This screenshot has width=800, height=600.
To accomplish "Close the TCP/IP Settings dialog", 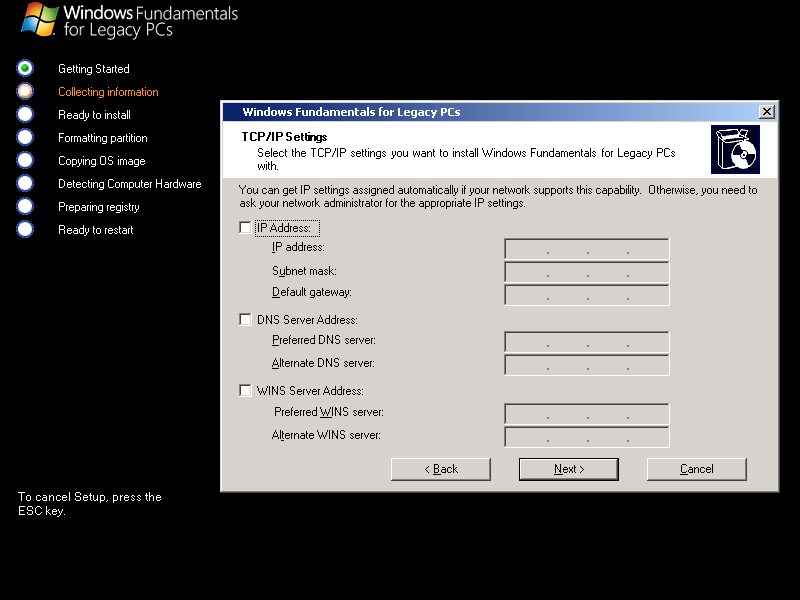I will pos(767,112).
